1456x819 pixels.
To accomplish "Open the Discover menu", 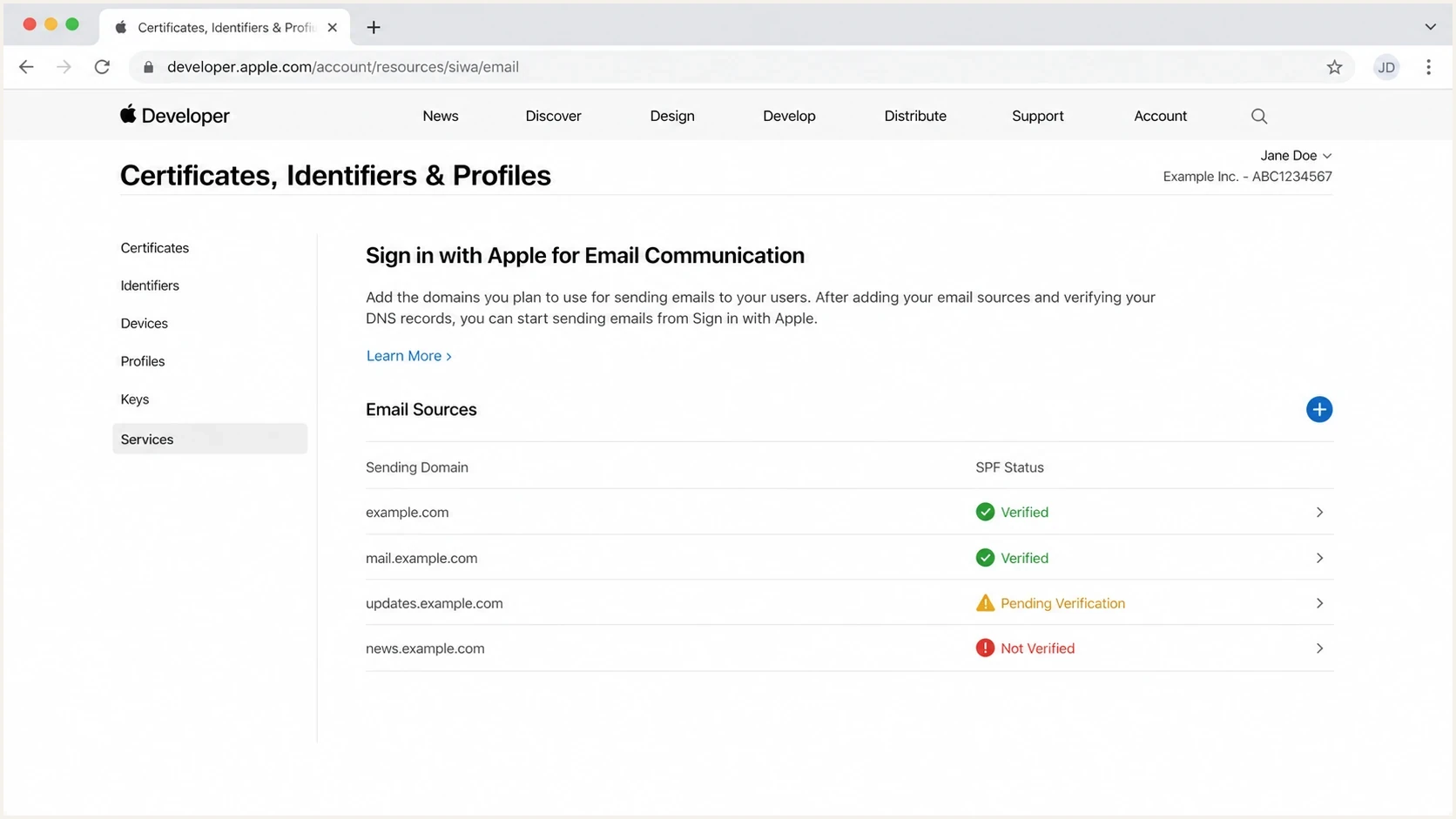I will pos(553,116).
